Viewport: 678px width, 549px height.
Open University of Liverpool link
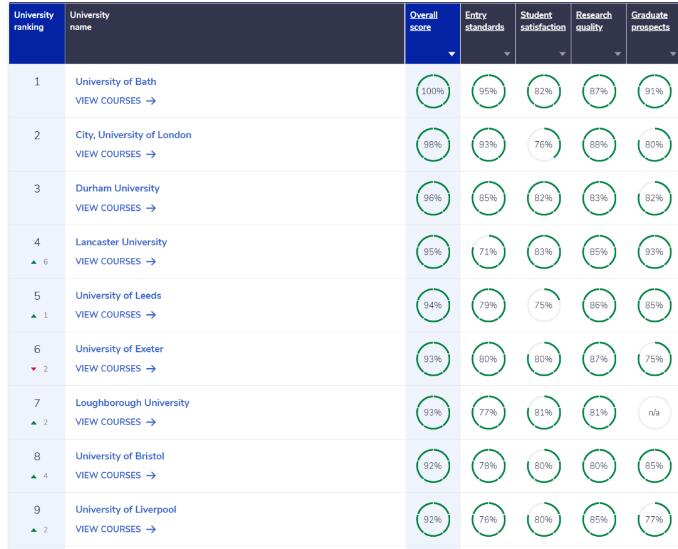(126, 510)
